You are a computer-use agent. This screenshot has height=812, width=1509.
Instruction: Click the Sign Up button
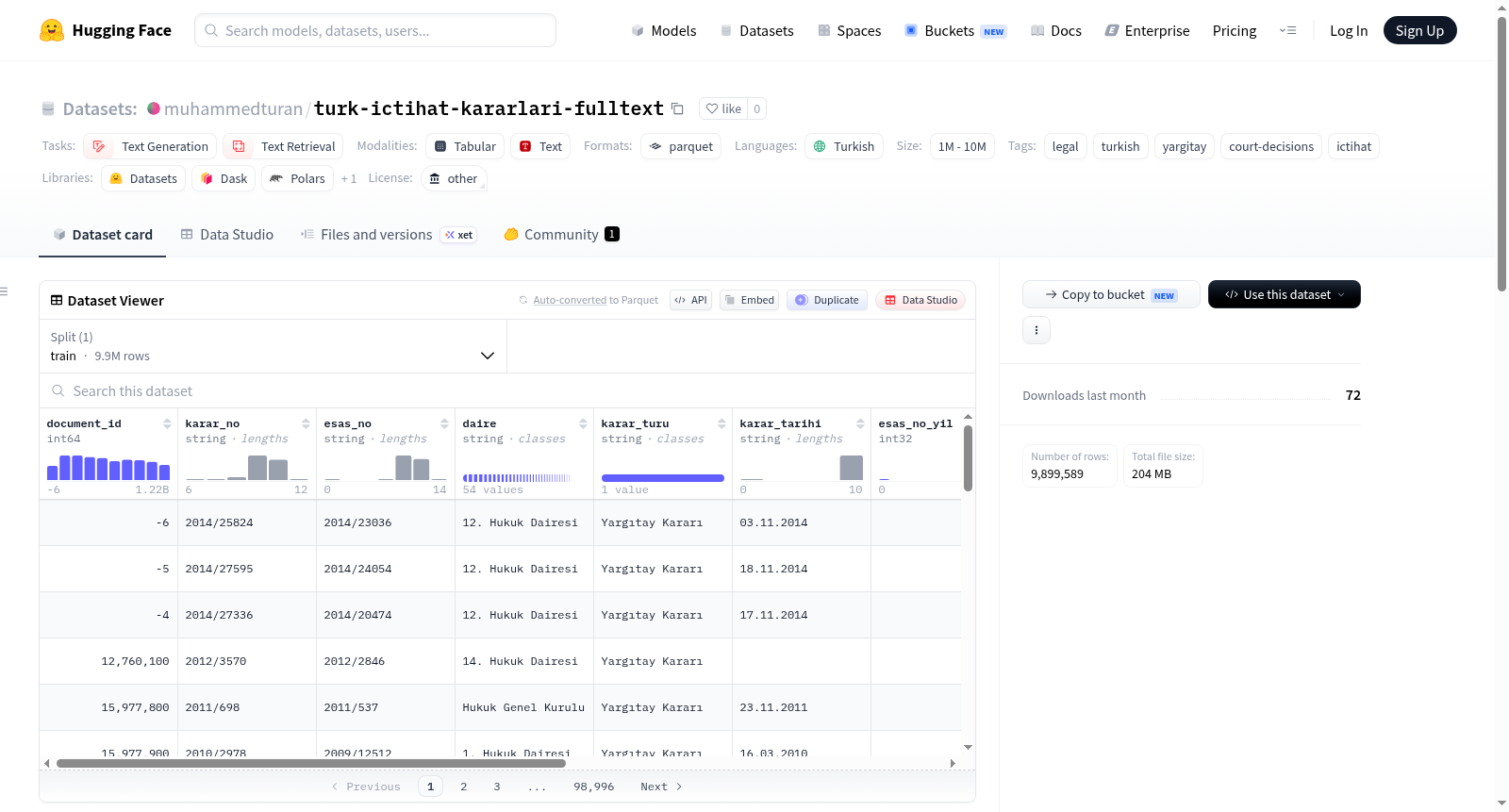(1420, 30)
